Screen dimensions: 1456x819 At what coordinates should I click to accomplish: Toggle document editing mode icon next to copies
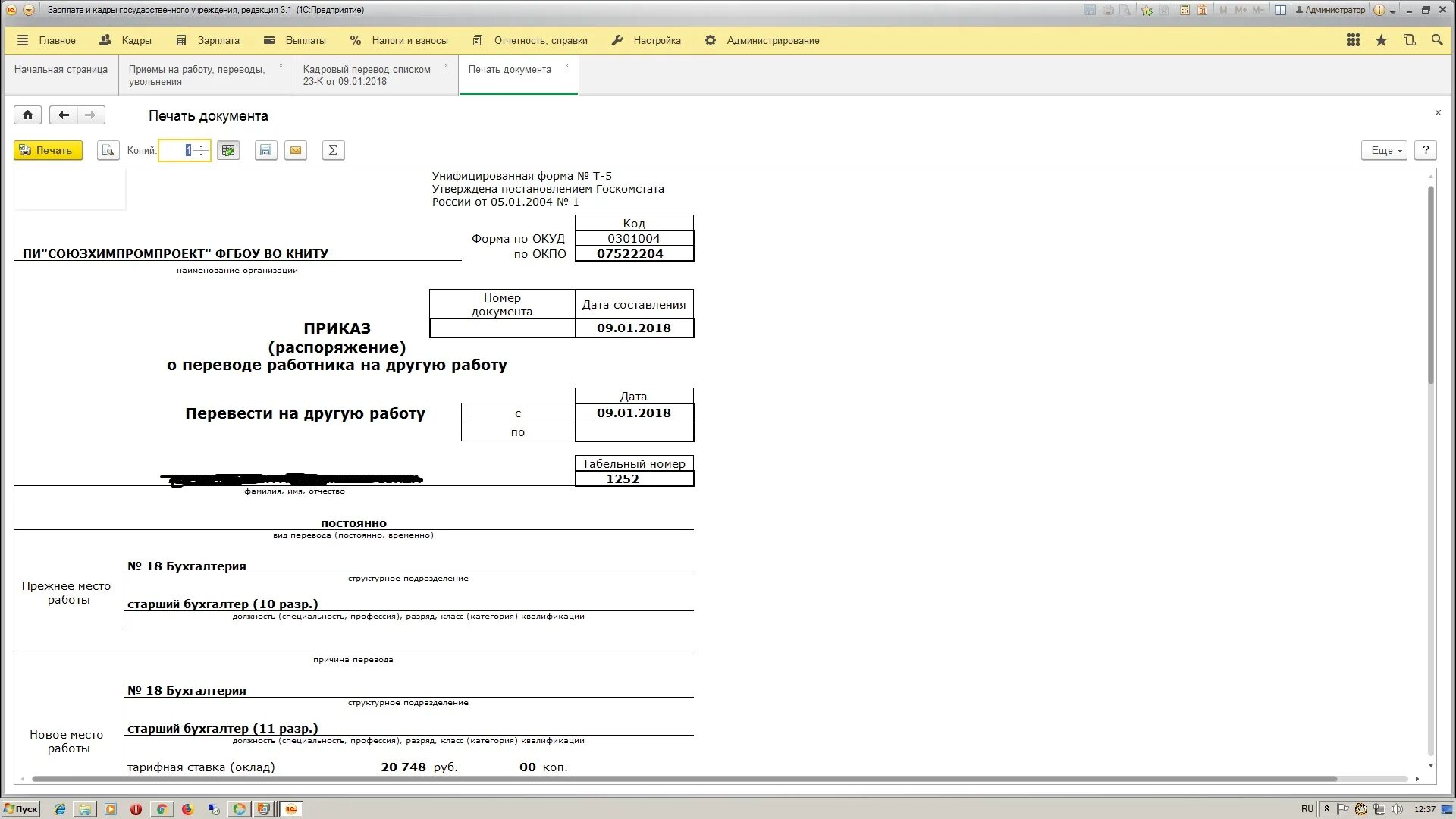pyautogui.click(x=228, y=150)
